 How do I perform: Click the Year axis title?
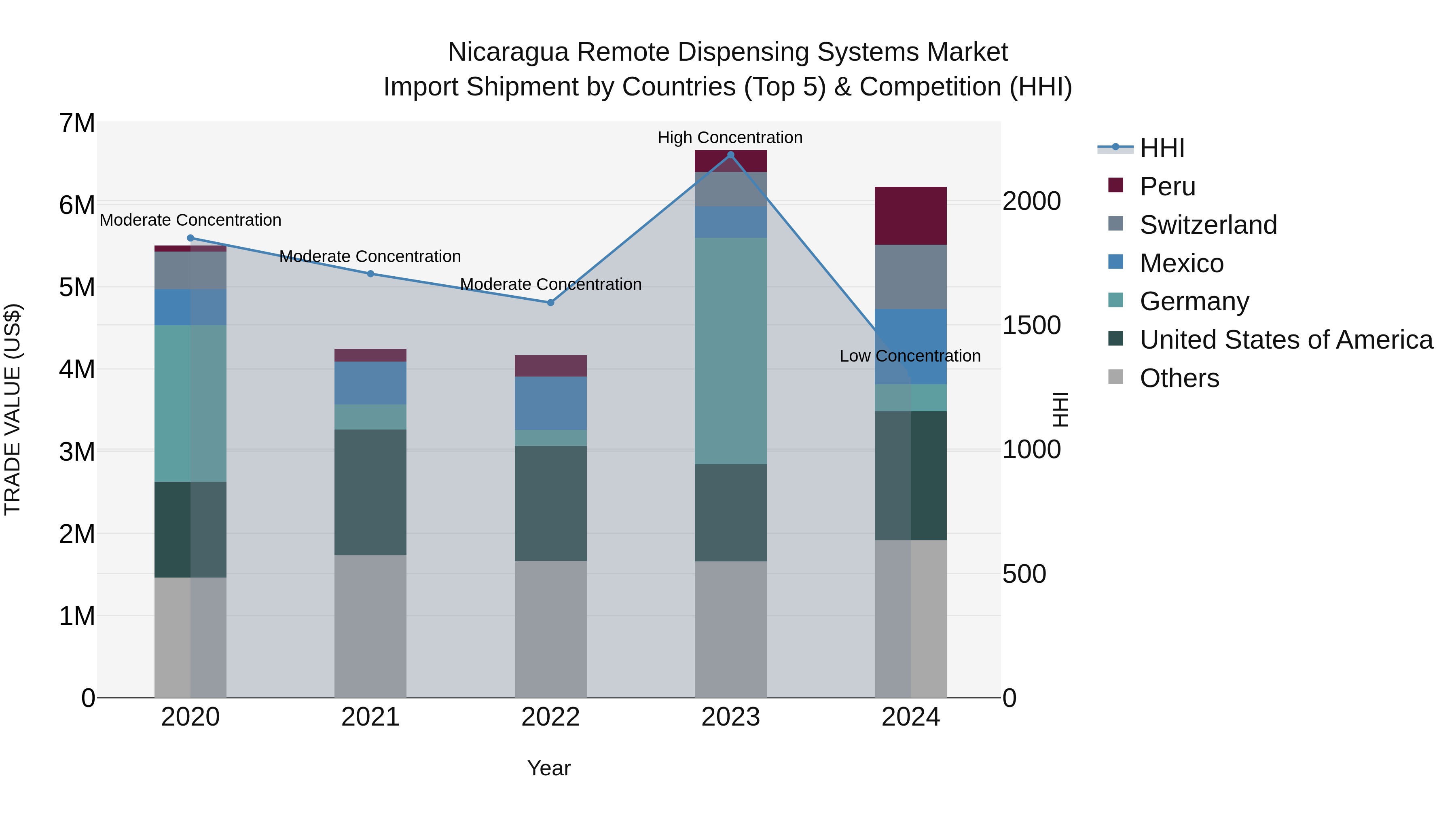pyautogui.click(x=549, y=769)
